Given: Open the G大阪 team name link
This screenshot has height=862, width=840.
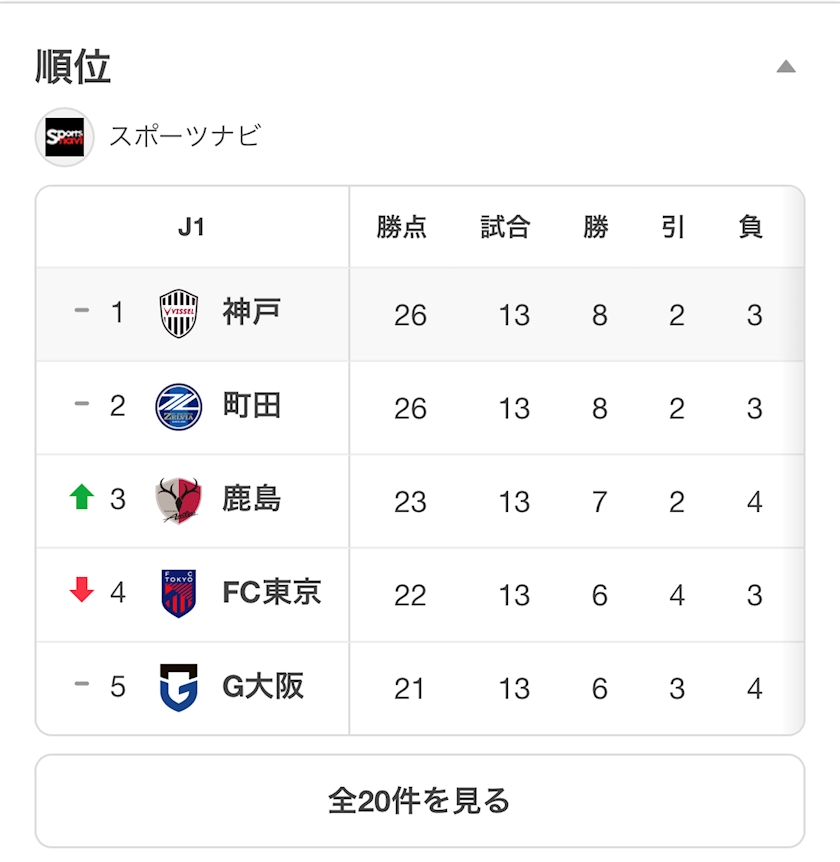Looking at the screenshot, I should pyautogui.click(x=263, y=686).
